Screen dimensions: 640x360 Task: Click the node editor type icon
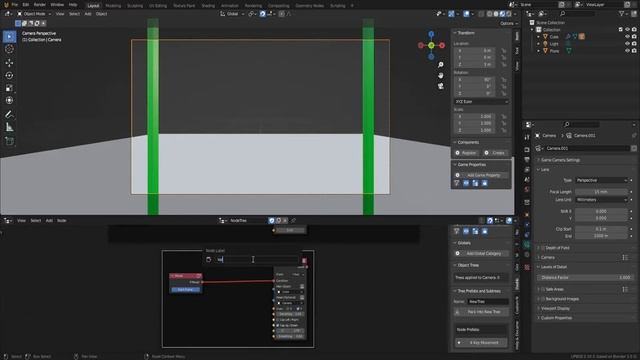click(x=7, y=220)
